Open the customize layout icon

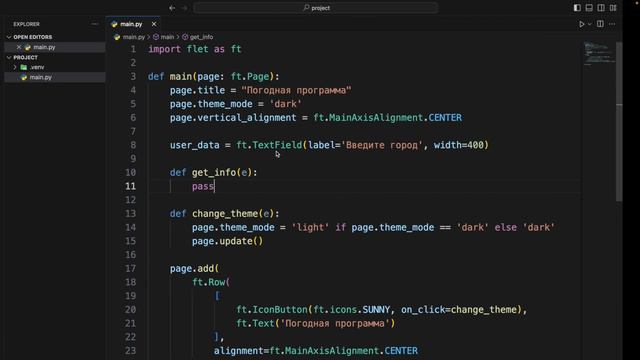pos(613,8)
